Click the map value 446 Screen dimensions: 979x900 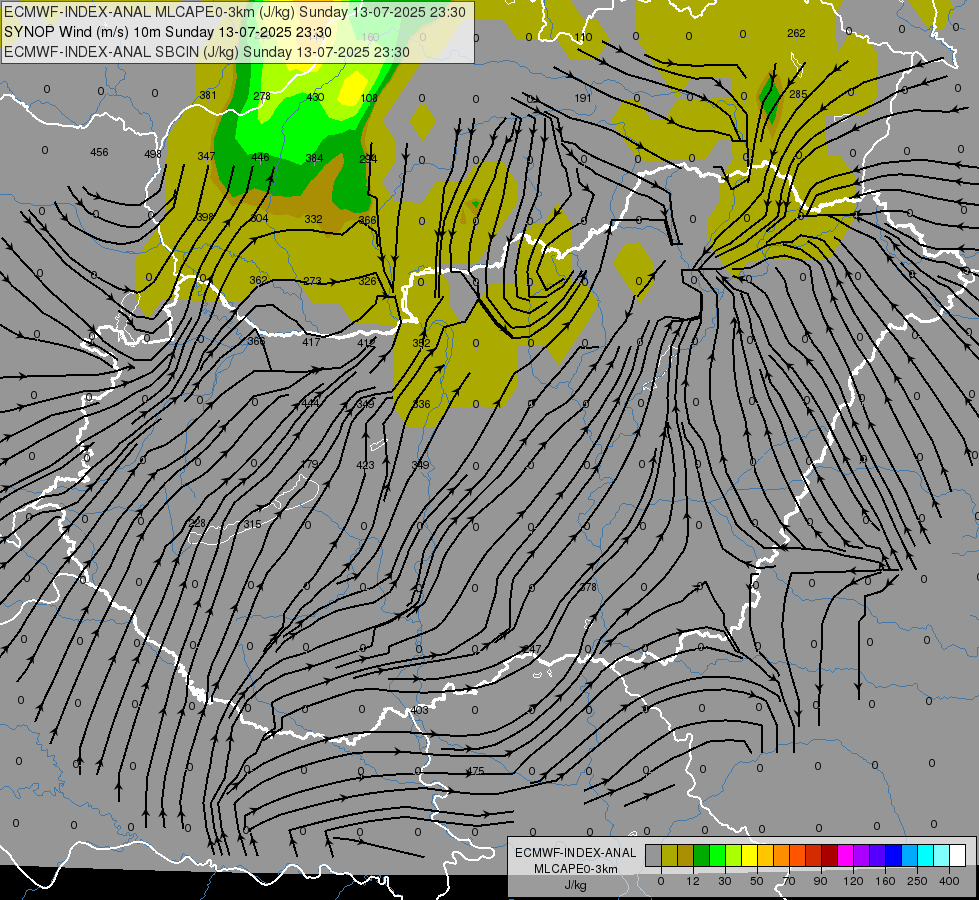260,157
